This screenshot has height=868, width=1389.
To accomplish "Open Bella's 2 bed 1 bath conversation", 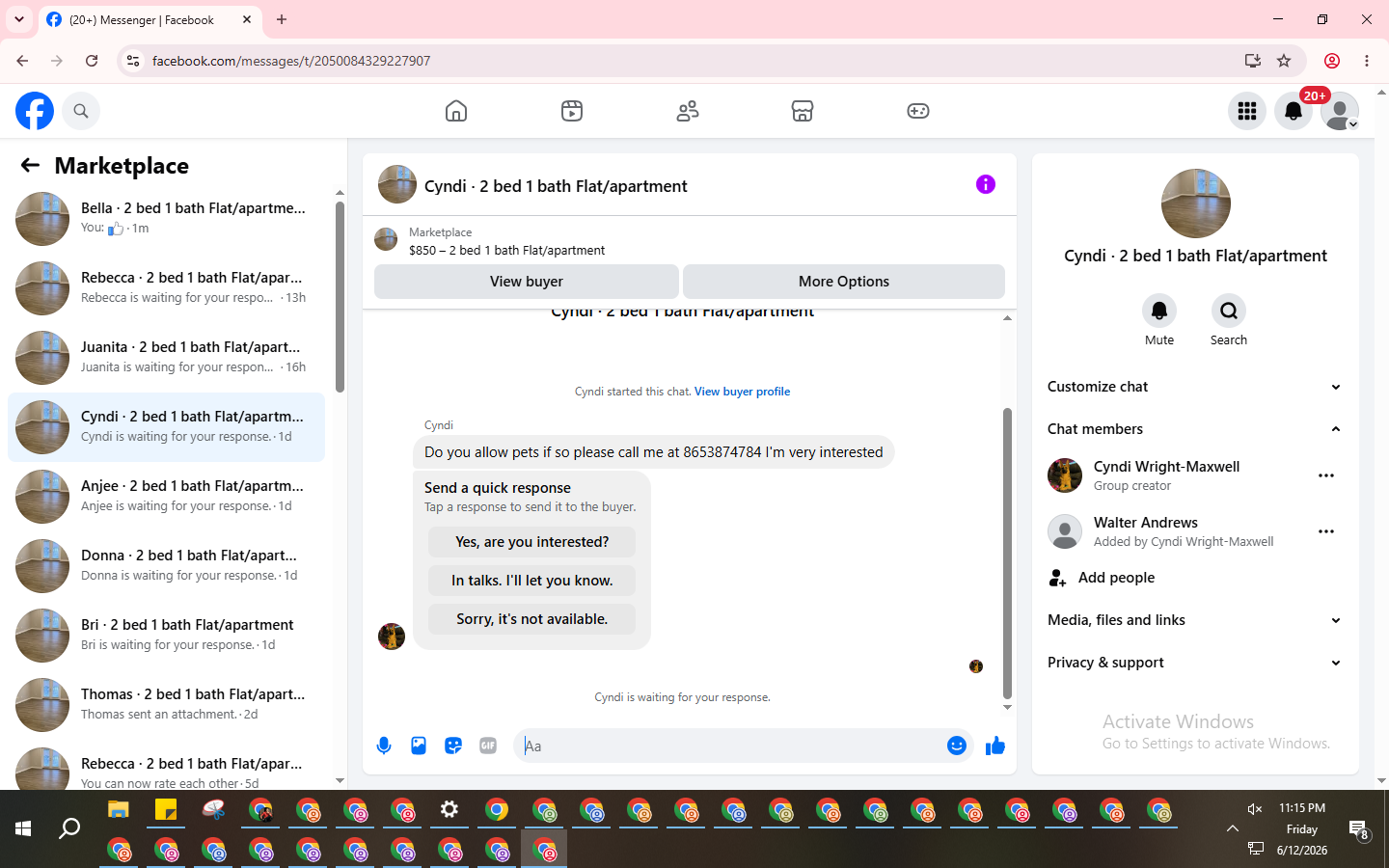I will [x=166, y=219].
